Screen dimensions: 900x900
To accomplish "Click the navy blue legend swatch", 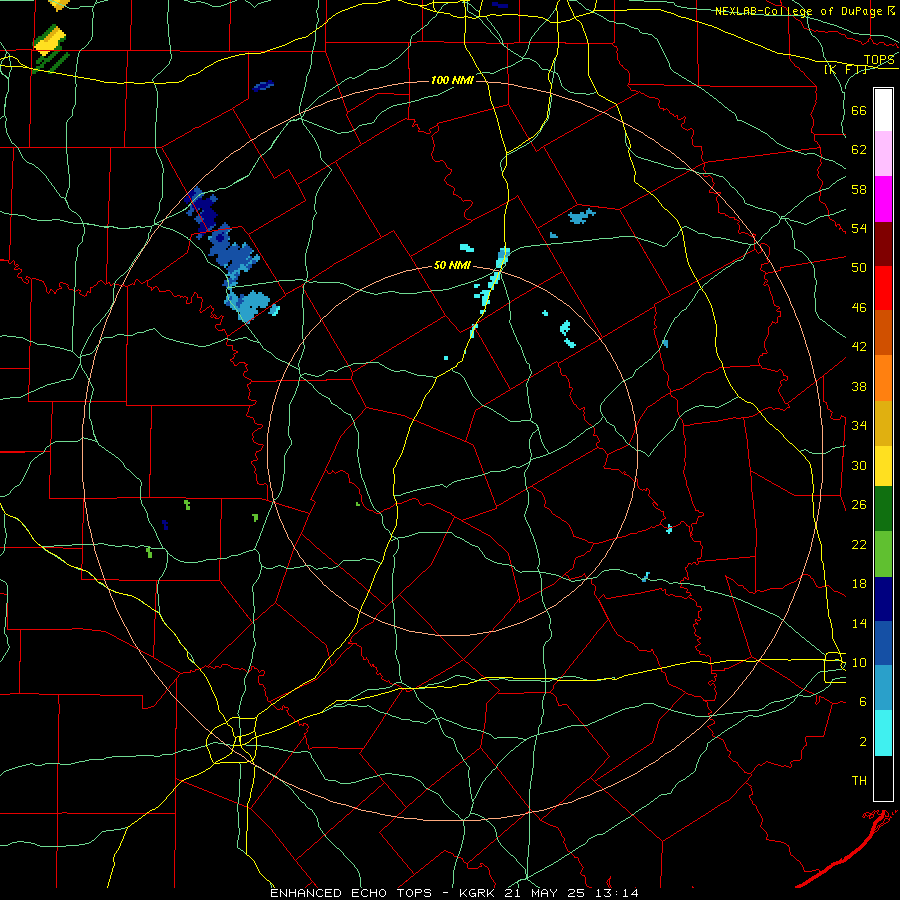I will pyautogui.click(x=883, y=599).
